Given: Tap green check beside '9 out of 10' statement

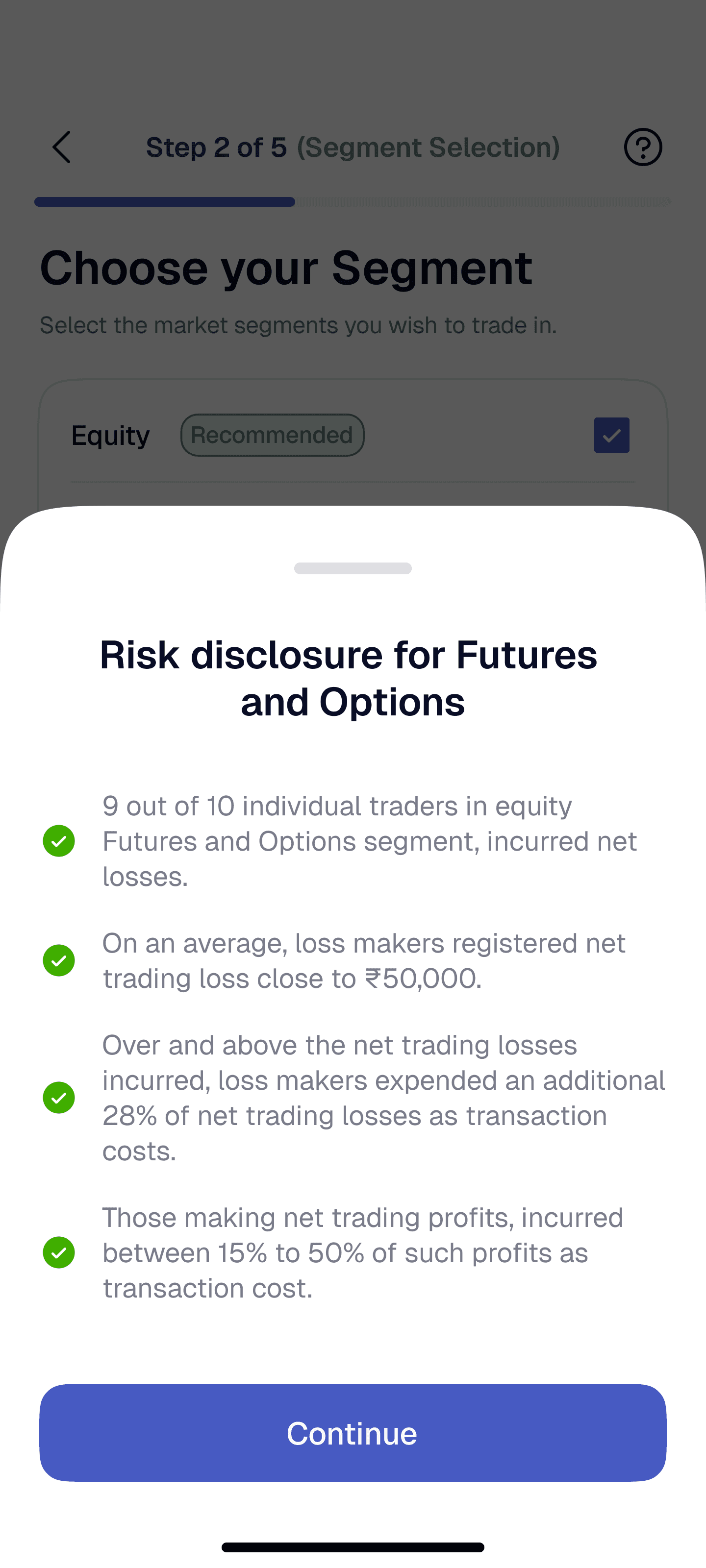Looking at the screenshot, I should (59, 841).
